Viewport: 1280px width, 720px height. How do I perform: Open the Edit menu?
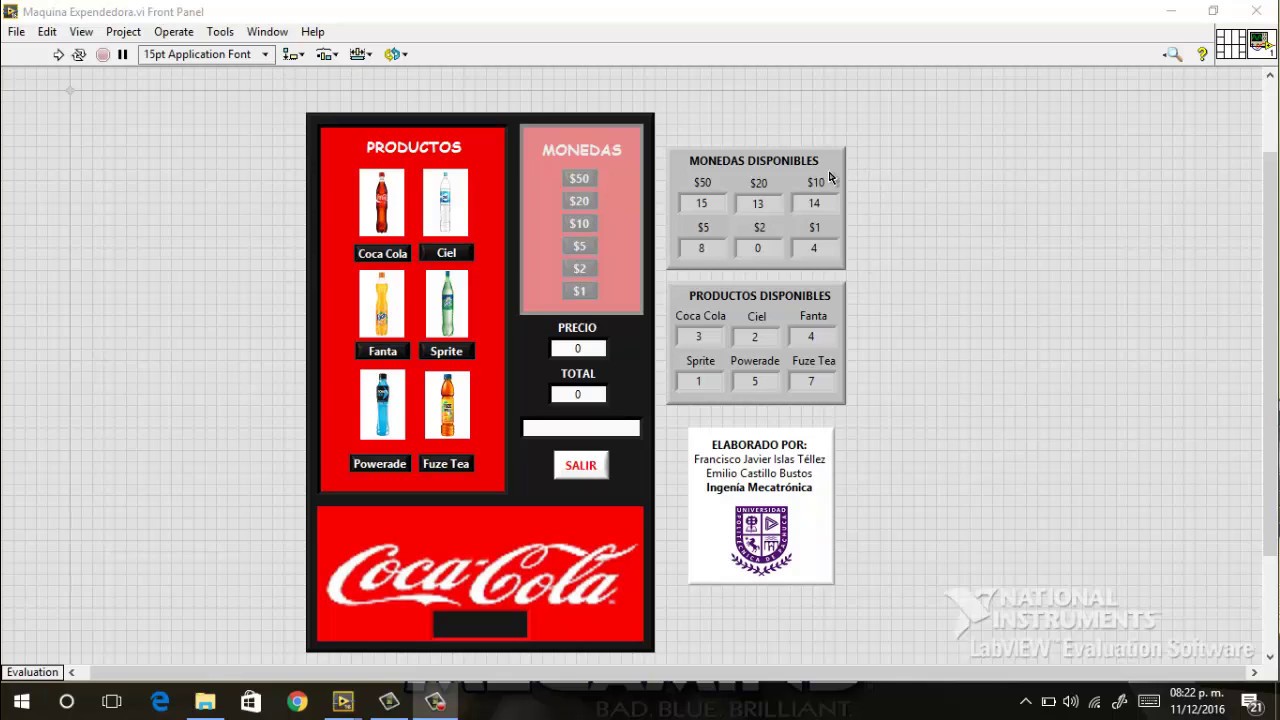coord(47,32)
